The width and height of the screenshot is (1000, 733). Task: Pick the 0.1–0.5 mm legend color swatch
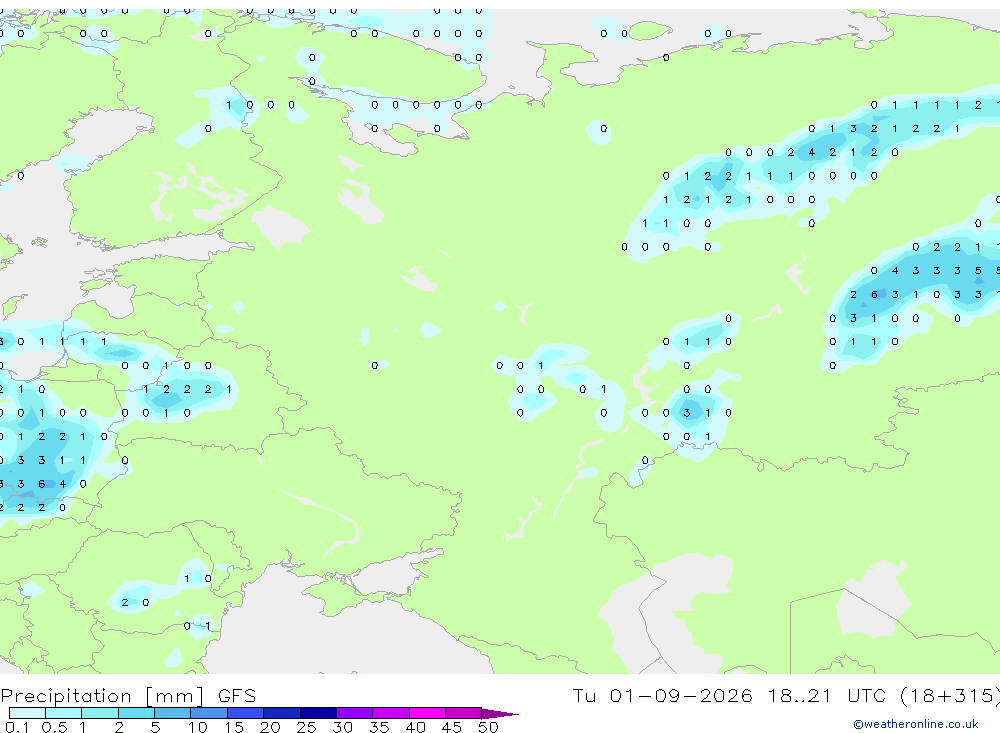point(27,713)
